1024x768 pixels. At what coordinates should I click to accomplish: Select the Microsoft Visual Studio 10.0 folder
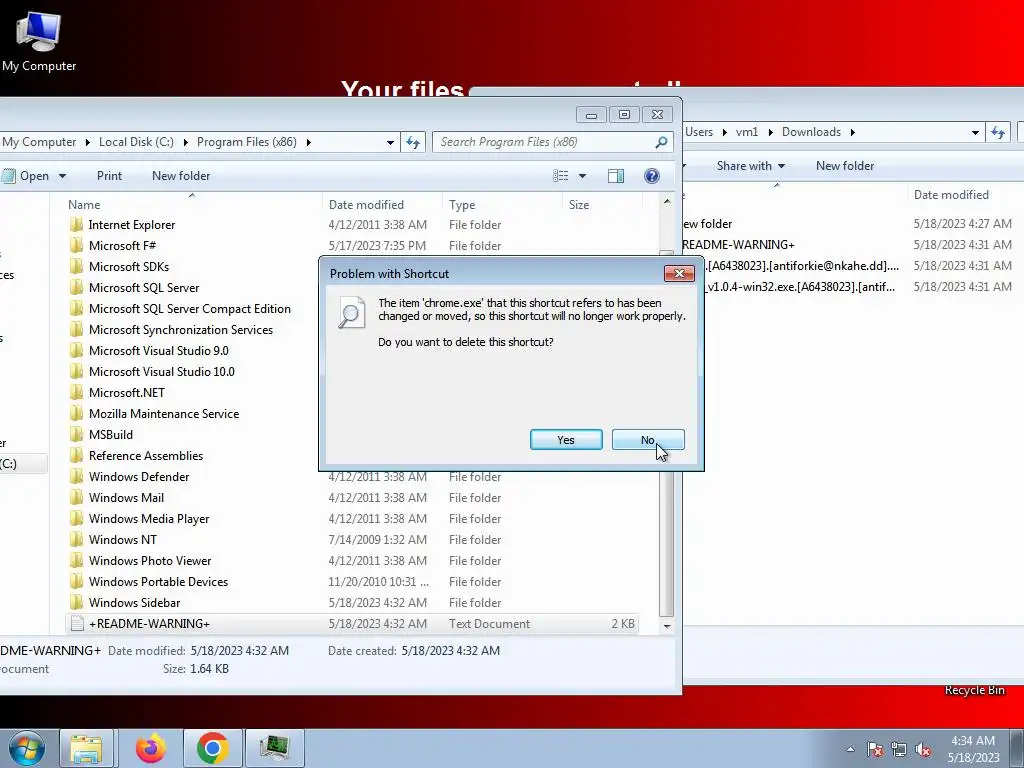tap(161, 372)
